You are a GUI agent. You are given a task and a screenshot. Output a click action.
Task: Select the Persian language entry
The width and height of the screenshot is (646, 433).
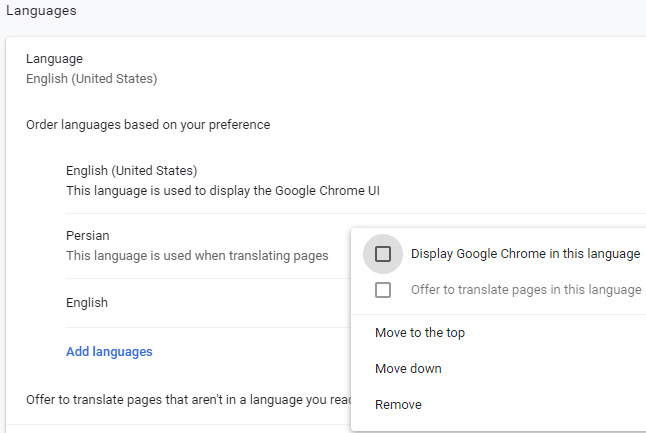(x=88, y=236)
